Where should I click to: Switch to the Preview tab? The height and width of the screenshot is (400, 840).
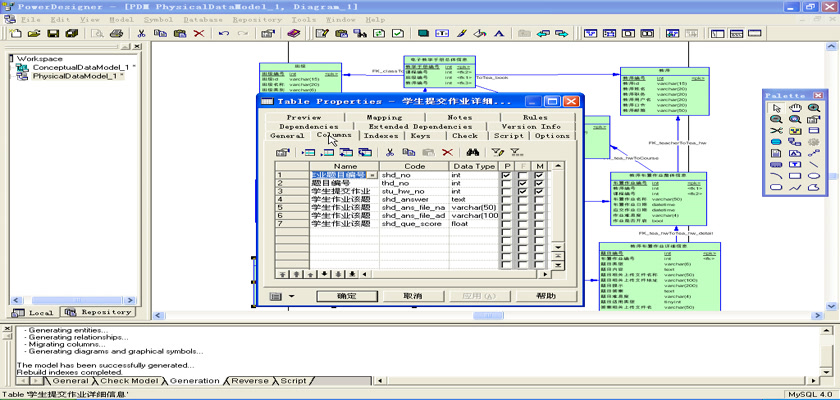tap(304, 117)
